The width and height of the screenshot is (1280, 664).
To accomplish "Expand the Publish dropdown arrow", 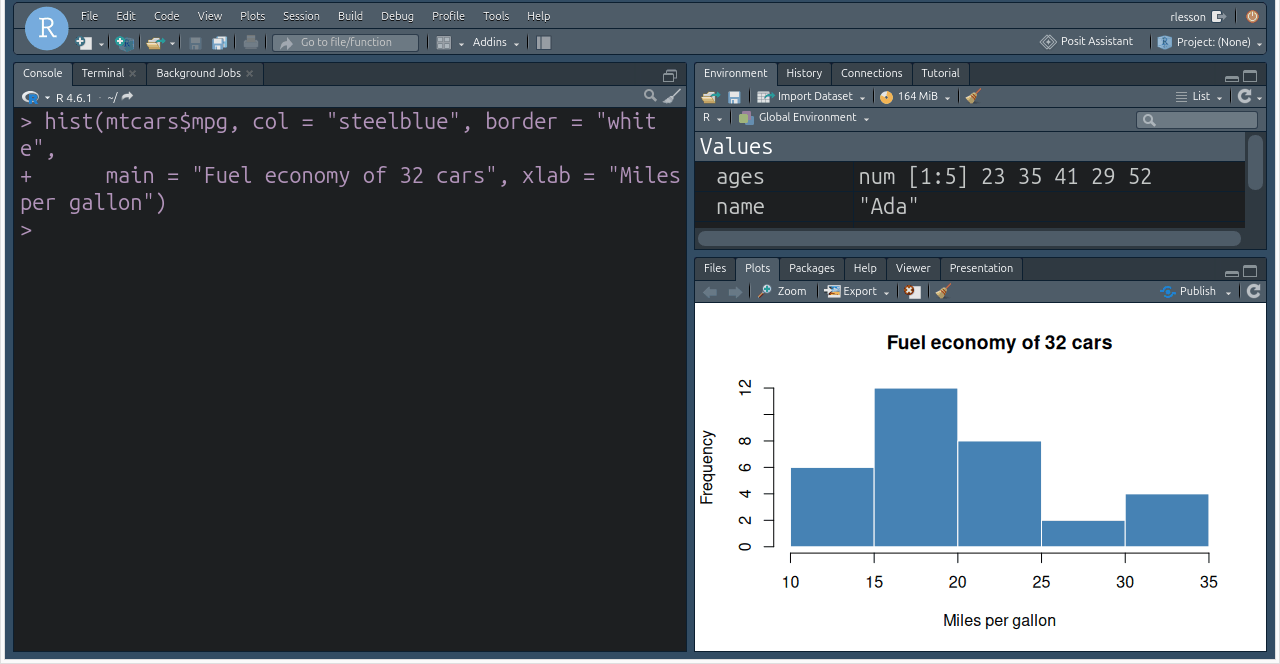I will point(1229,292).
